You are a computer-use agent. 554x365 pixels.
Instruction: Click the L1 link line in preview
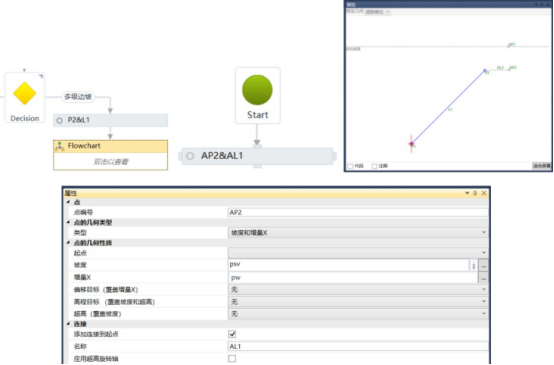point(448,107)
